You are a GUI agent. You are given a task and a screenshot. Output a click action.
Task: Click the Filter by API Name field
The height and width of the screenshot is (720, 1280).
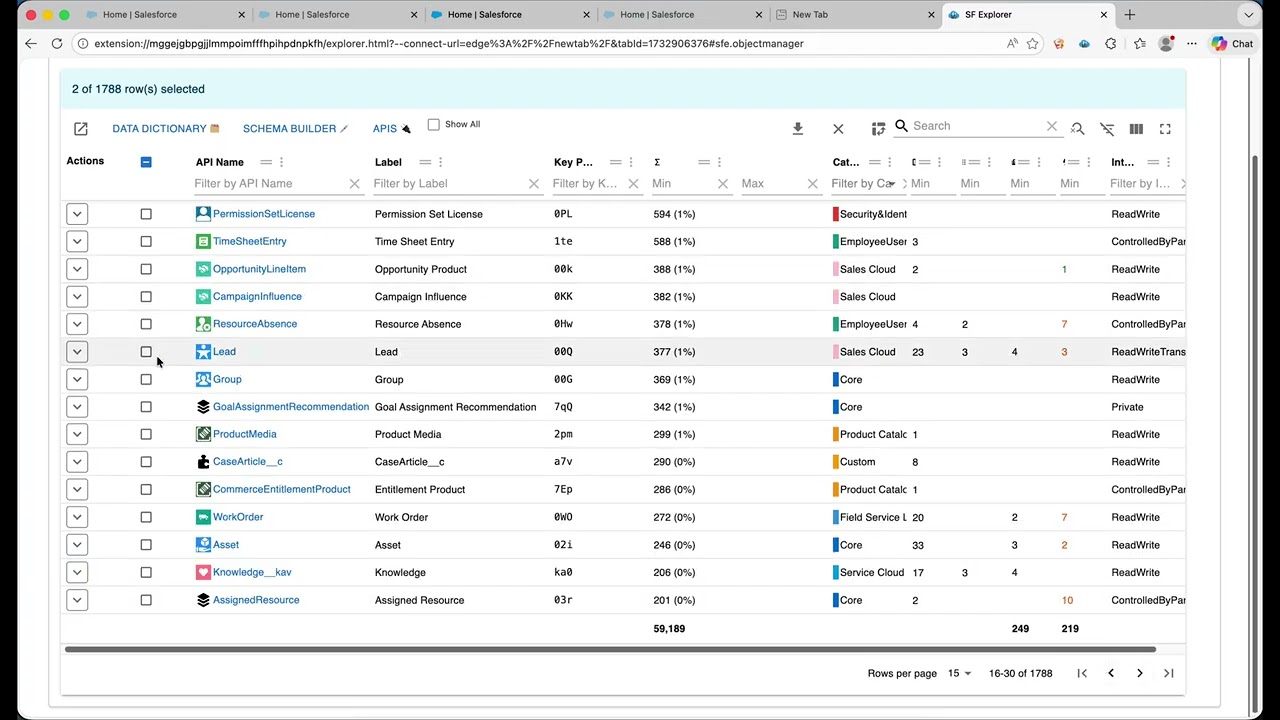[268, 184]
